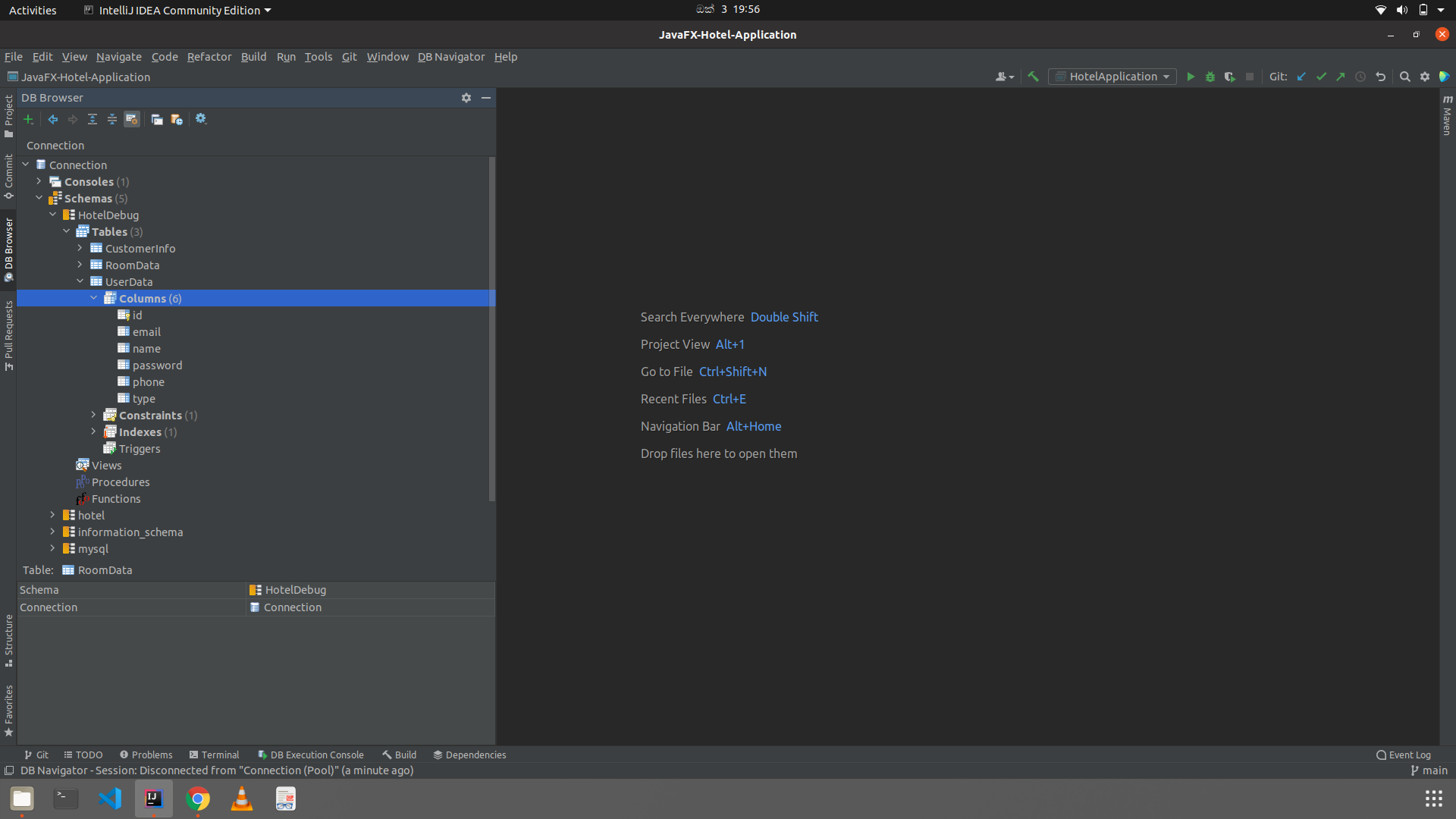Click Git update project blue arrow
This screenshot has height=819, width=1456.
[x=1301, y=77]
